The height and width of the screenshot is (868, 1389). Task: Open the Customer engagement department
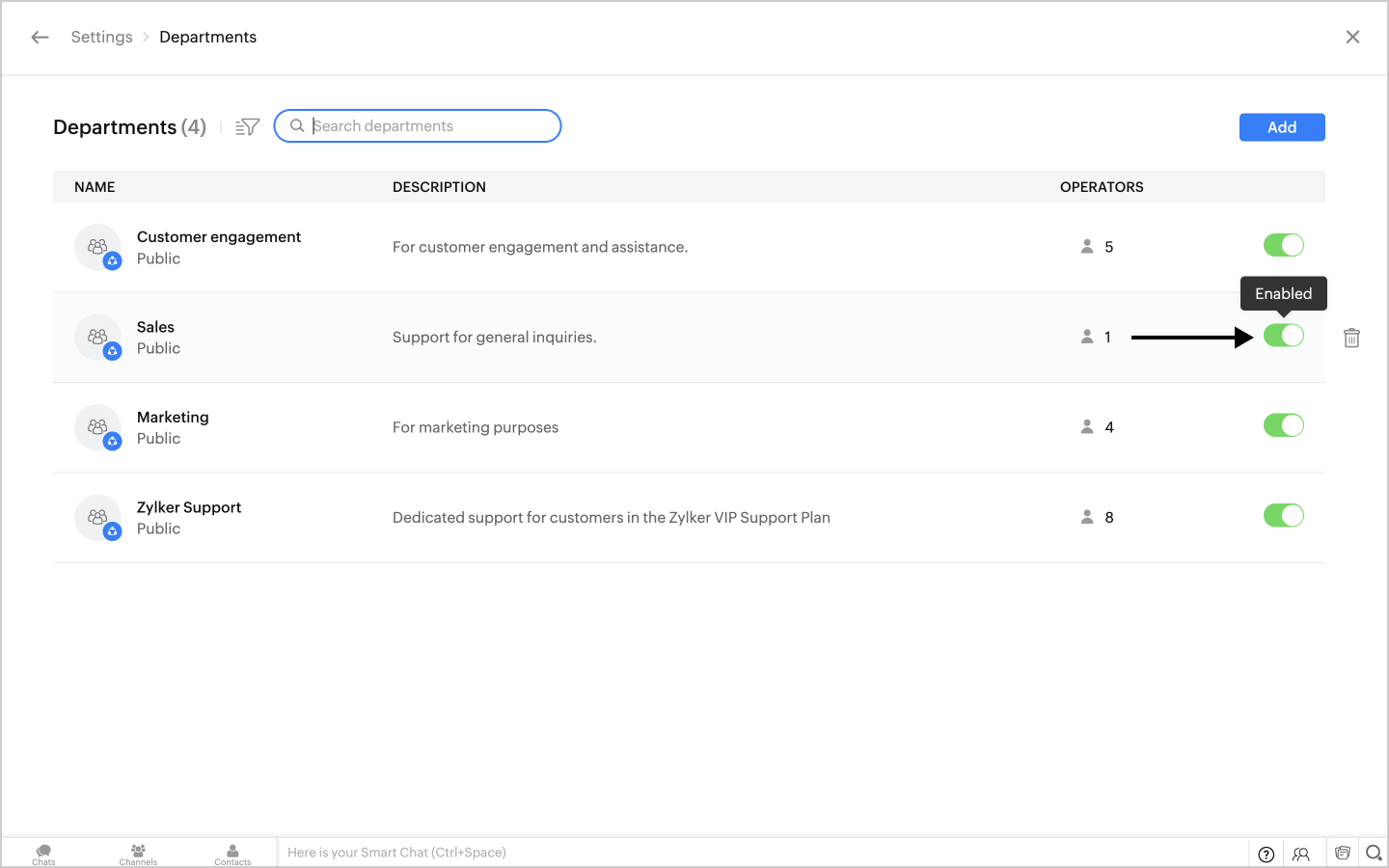tap(219, 237)
